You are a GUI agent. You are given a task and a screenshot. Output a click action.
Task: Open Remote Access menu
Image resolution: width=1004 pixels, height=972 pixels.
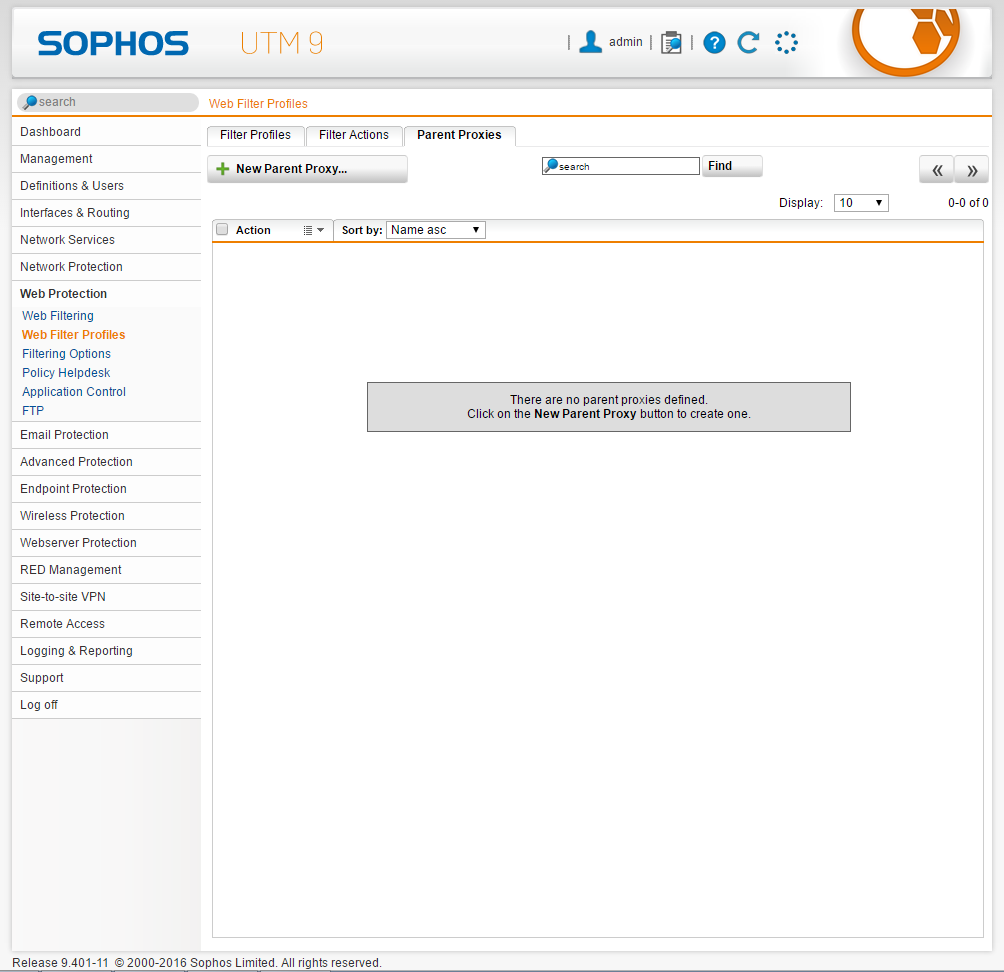pyautogui.click(x=106, y=624)
